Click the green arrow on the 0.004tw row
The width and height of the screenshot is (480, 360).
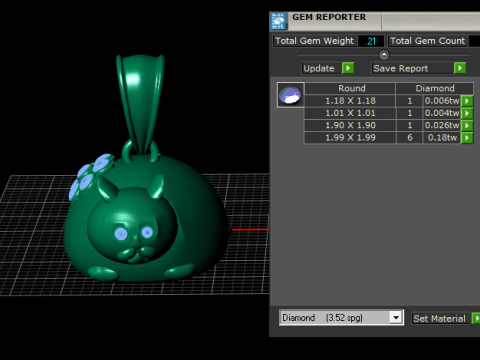pyautogui.click(x=467, y=113)
